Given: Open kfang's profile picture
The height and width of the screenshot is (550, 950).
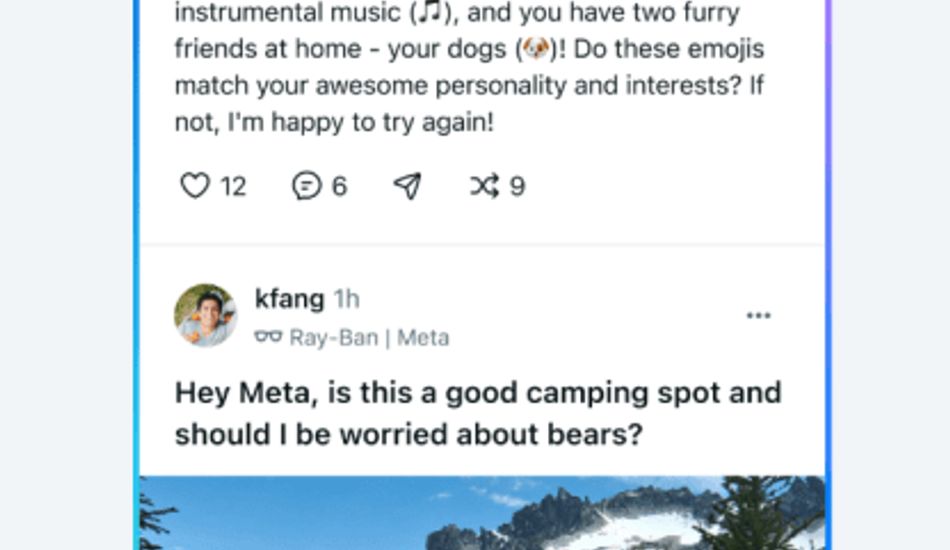Looking at the screenshot, I should tap(206, 315).
